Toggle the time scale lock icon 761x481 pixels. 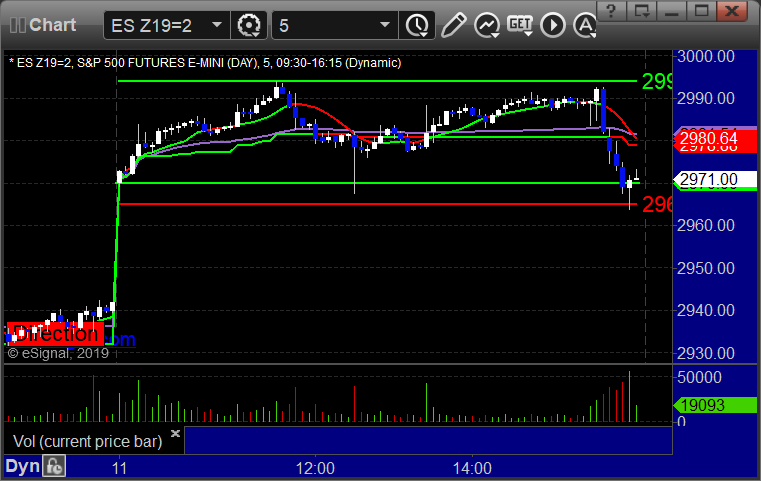click(x=54, y=466)
